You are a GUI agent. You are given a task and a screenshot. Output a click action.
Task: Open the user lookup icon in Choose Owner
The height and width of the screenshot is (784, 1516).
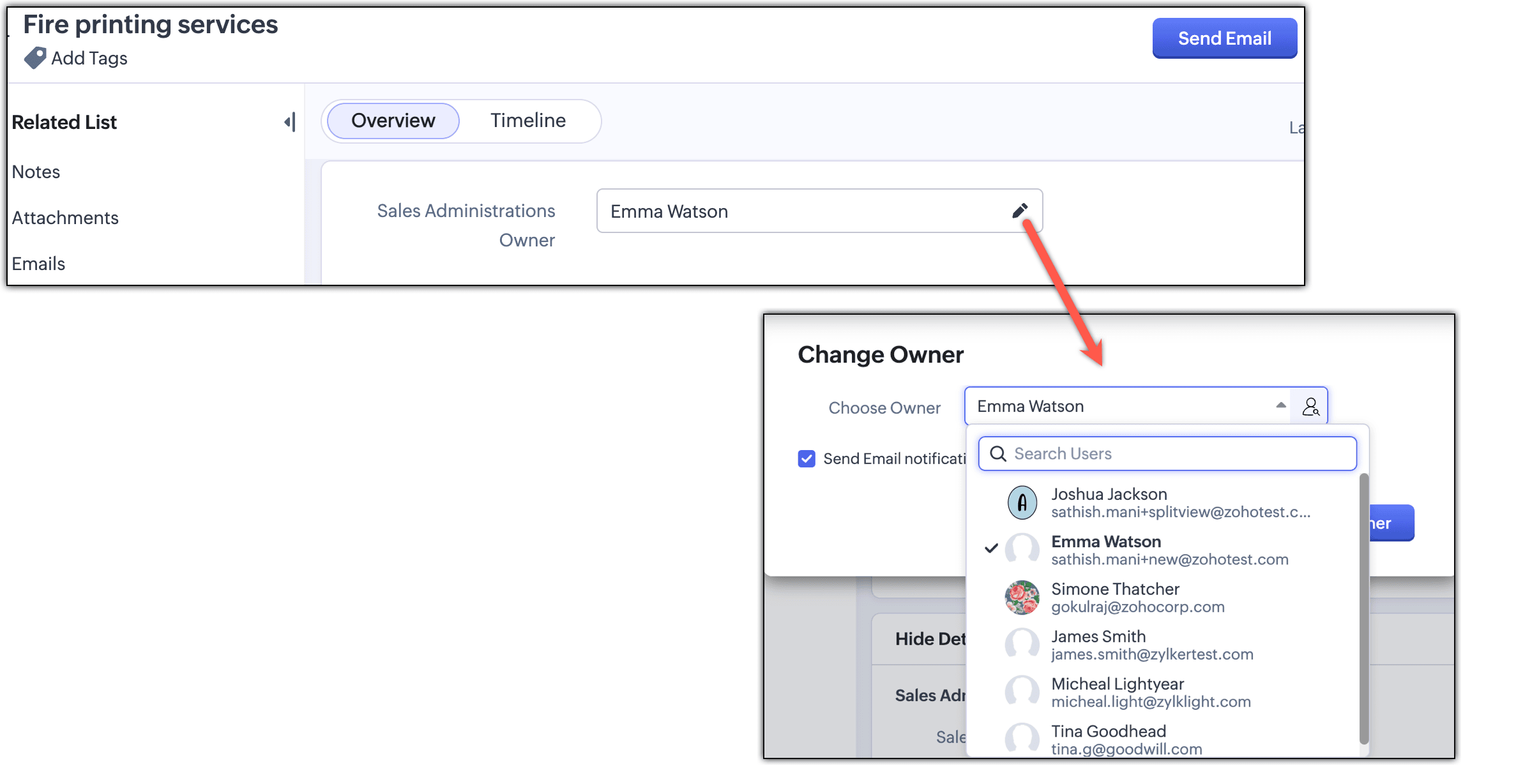coord(1310,407)
